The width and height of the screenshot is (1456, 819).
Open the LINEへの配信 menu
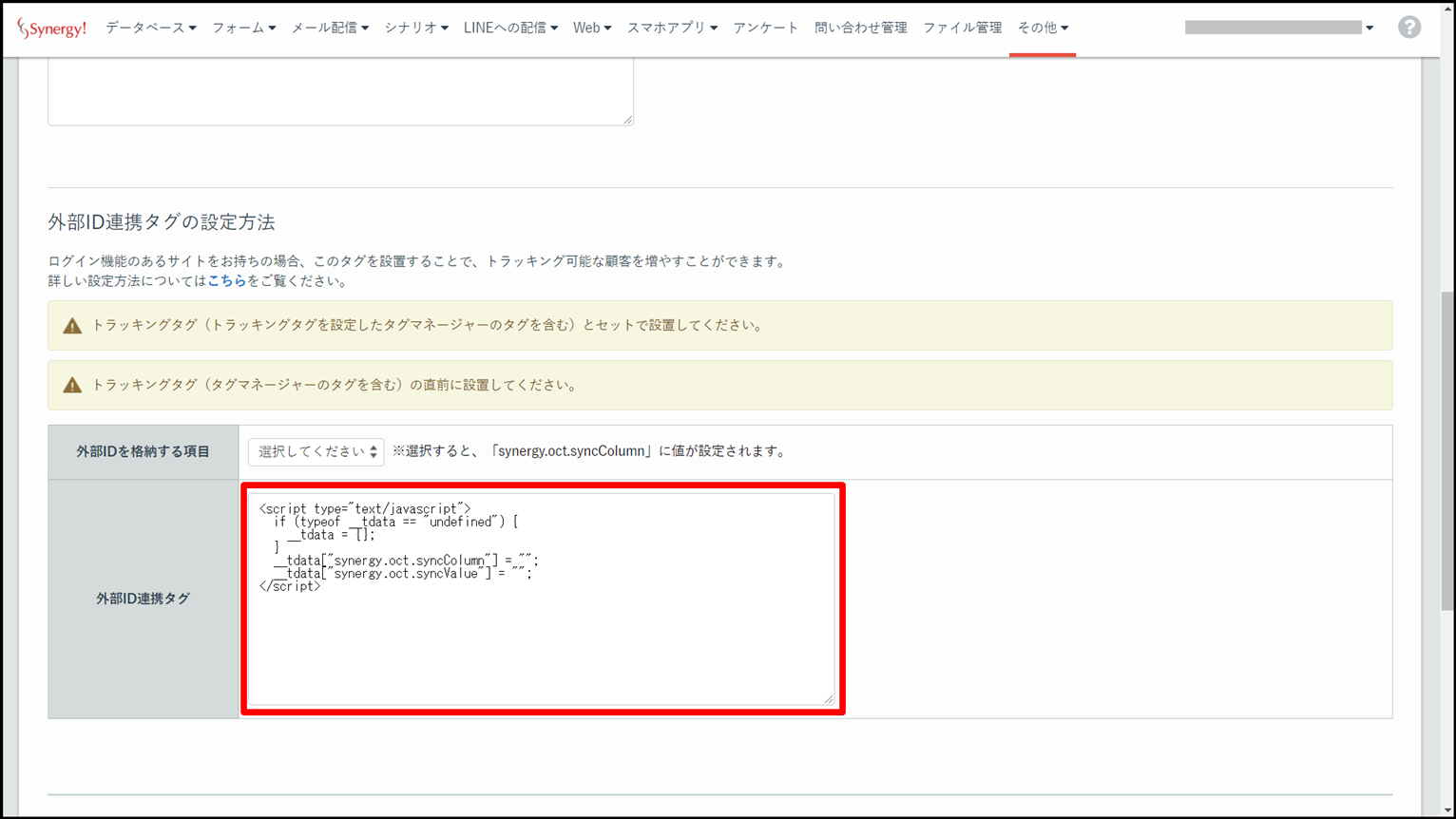(x=510, y=29)
